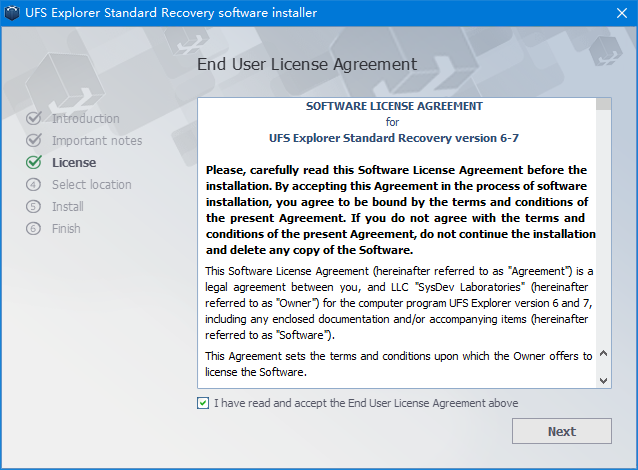Click the step 5 circle icon
This screenshot has width=638, height=470.
pos(33,207)
